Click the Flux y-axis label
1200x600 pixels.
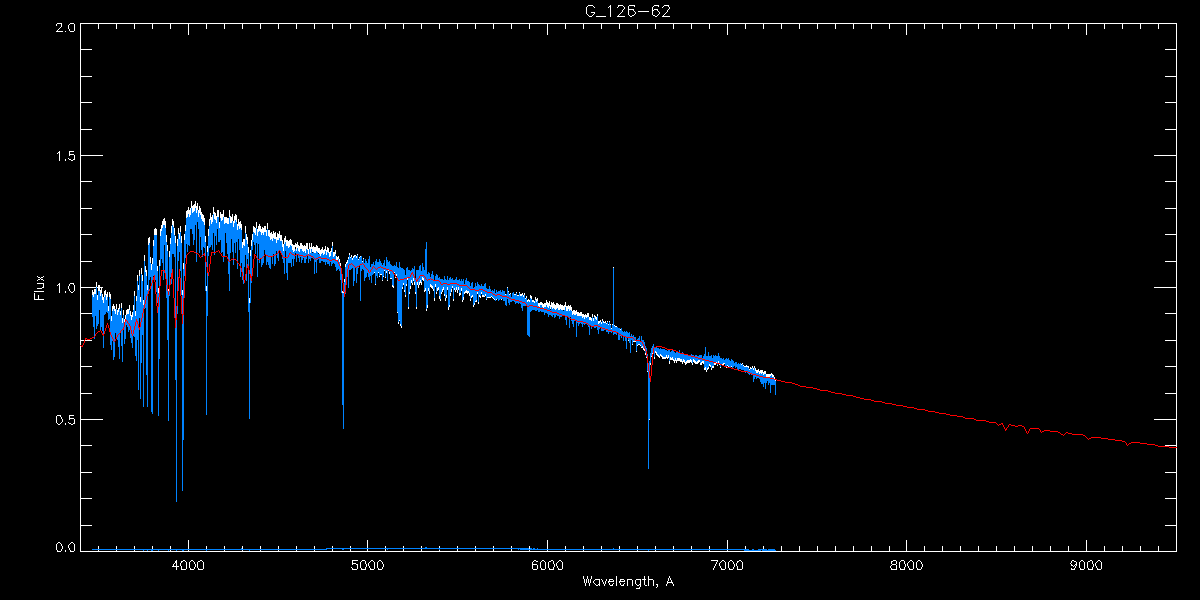click(40, 288)
